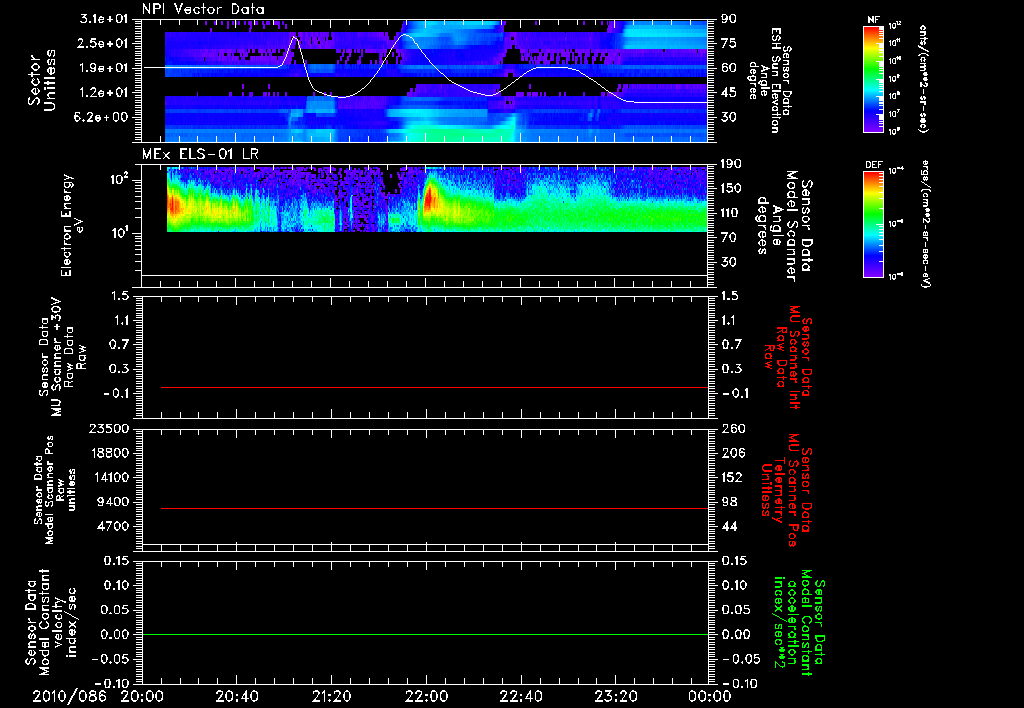This screenshot has width=1024, height=708.
Task: Click the NPI Vector Data panel title
Action: [203, 9]
